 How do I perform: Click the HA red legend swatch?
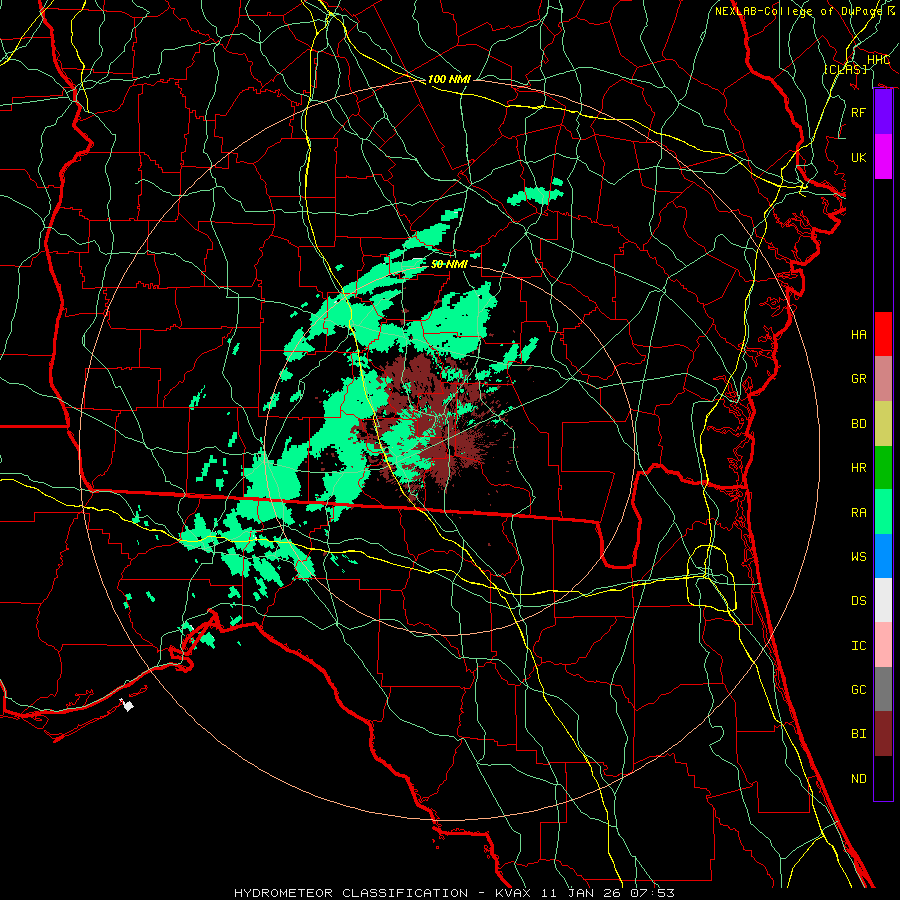(x=883, y=334)
